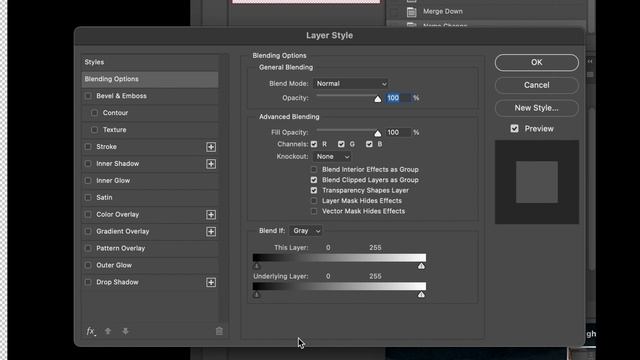Click the Fill Opacity slider handle
This screenshot has height=360, width=640.
point(378,133)
